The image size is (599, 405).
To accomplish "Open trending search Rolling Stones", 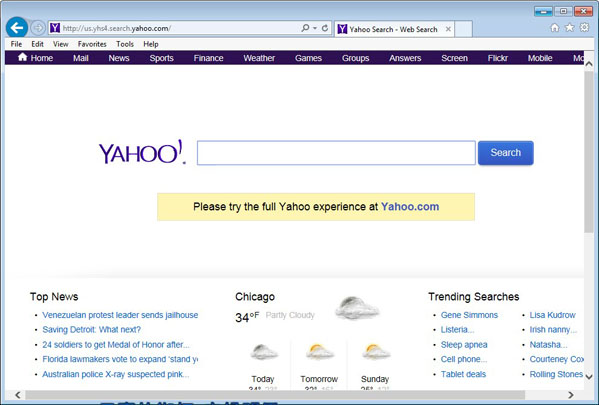I will 556,374.
